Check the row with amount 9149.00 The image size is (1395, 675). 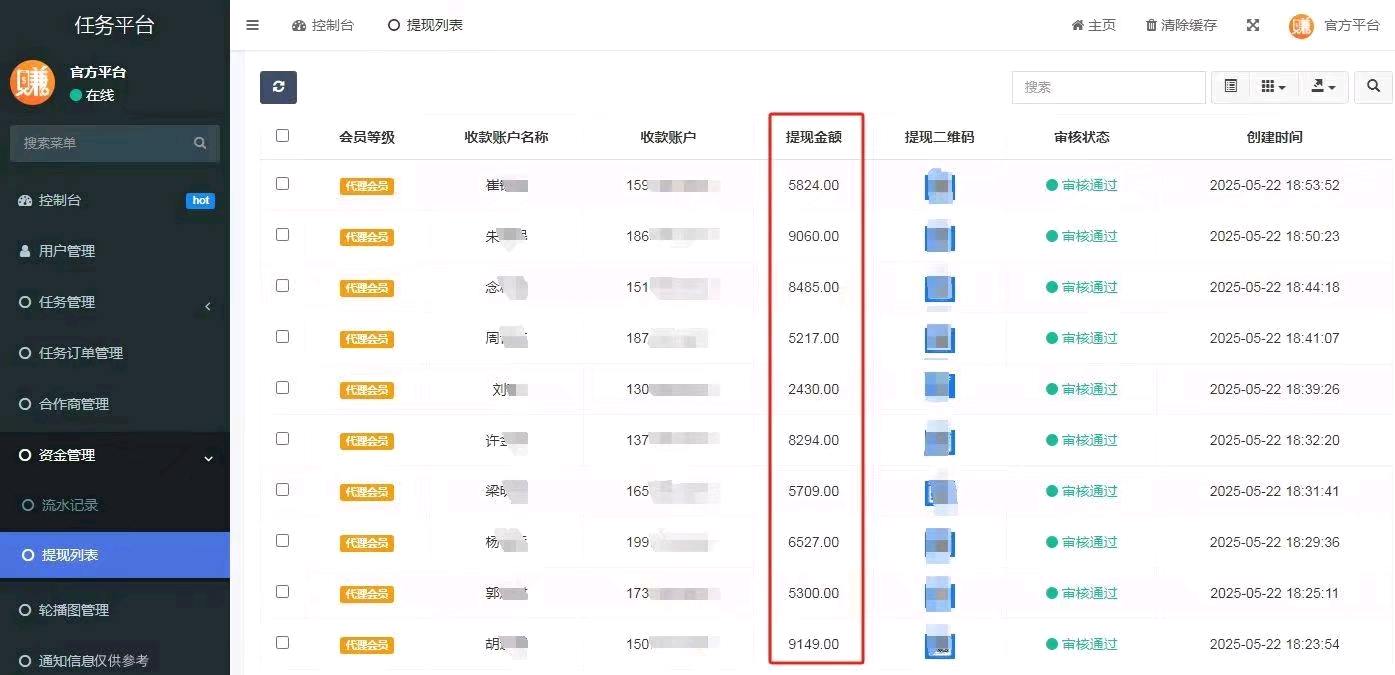pyautogui.click(x=281, y=644)
